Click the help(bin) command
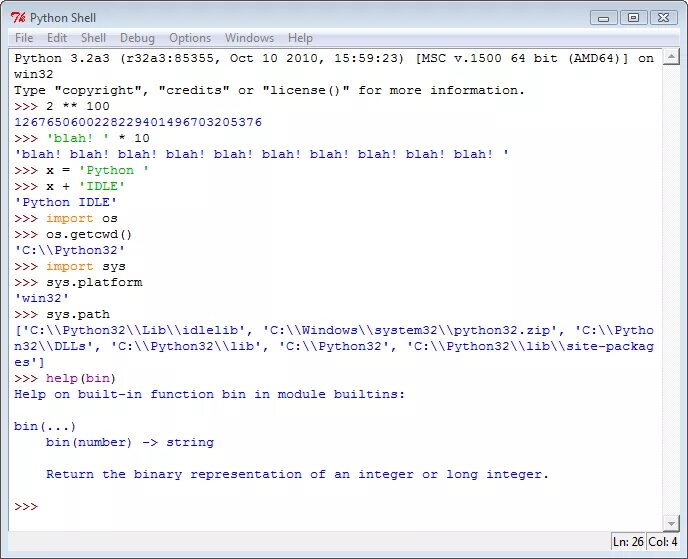This screenshot has width=688, height=559. [x=65, y=378]
